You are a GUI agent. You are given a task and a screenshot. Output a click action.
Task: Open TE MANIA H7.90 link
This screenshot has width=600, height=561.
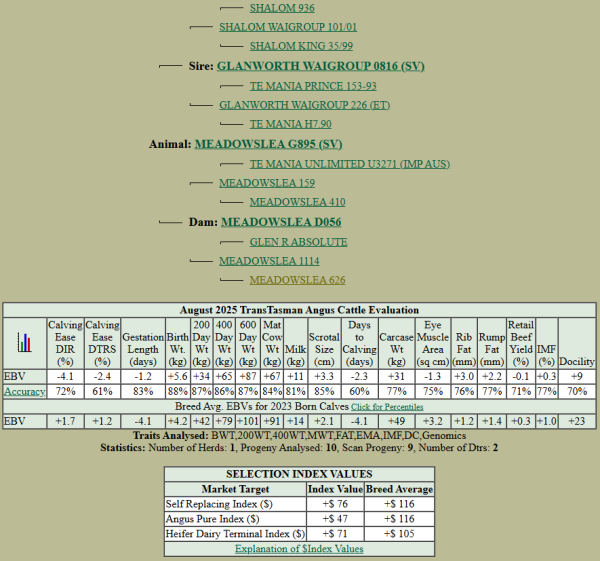click(x=290, y=124)
